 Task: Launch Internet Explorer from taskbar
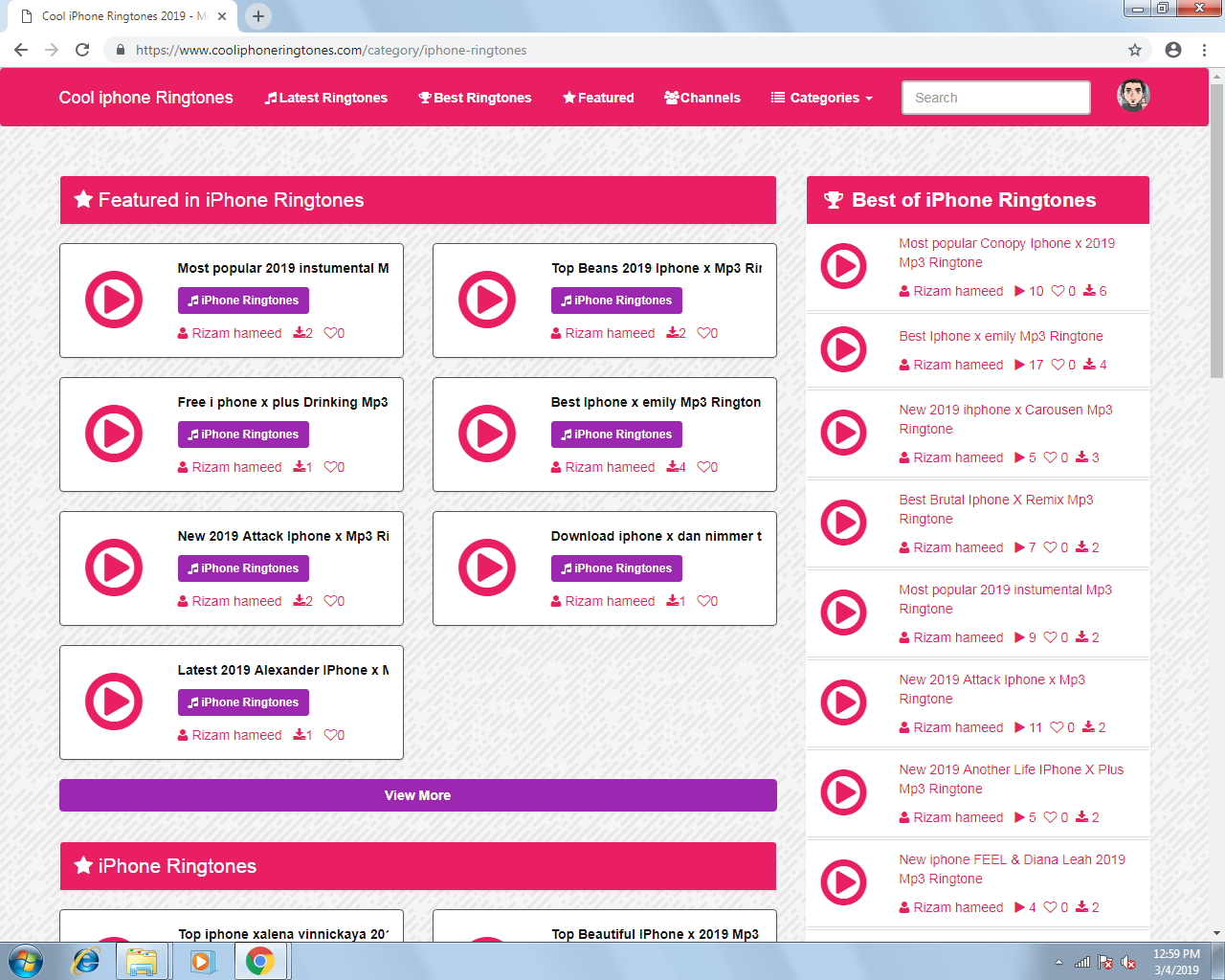point(86,961)
